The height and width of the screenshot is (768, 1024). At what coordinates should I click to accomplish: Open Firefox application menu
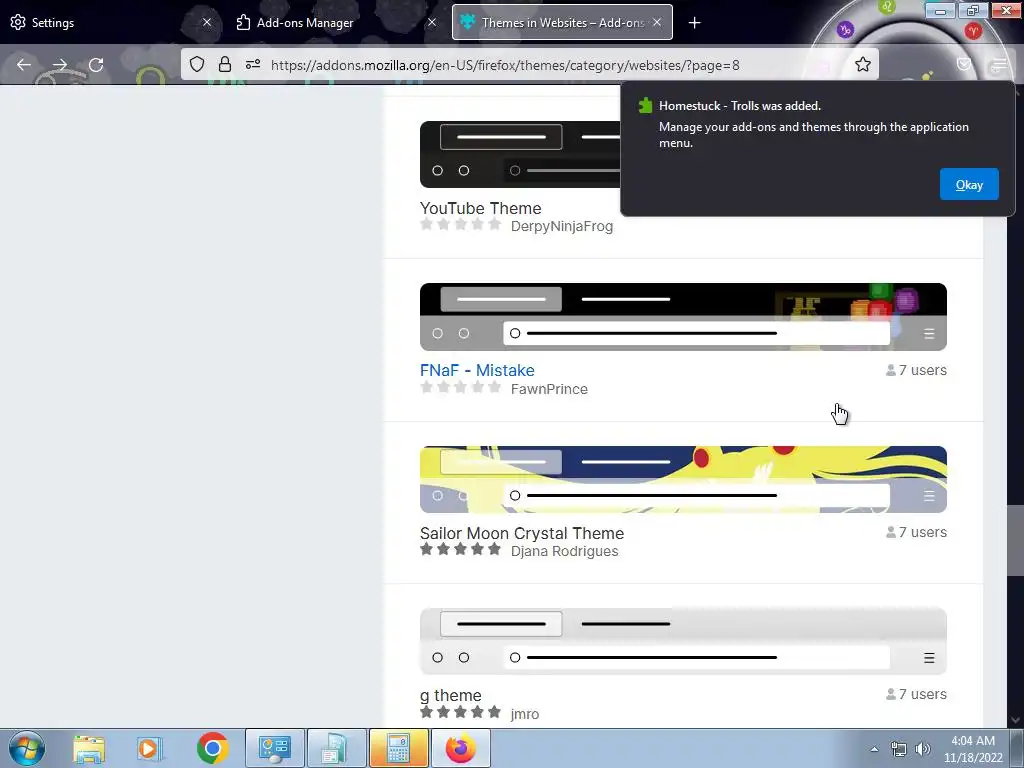pos(999,65)
